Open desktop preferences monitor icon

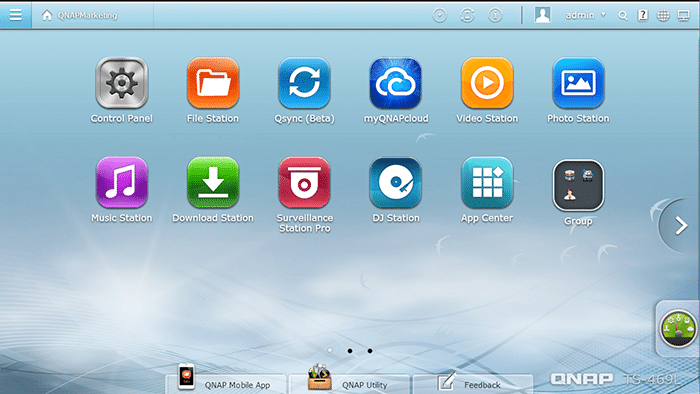coord(683,16)
